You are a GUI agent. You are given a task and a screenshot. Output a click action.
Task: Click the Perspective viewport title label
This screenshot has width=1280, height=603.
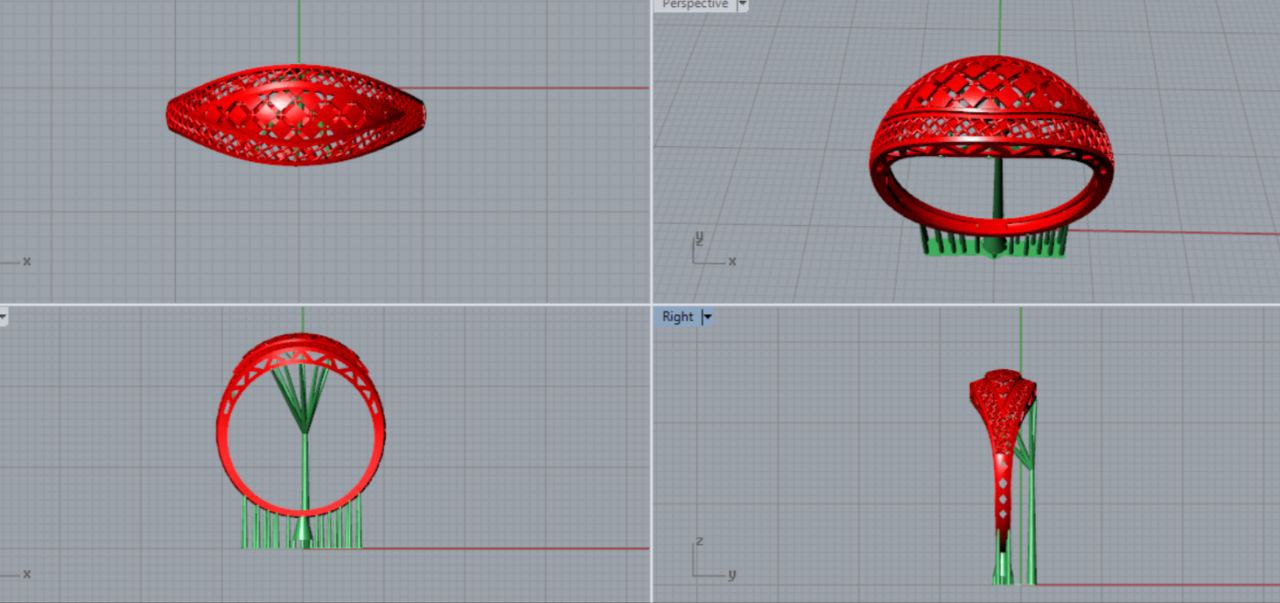click(x=695, y=4)
